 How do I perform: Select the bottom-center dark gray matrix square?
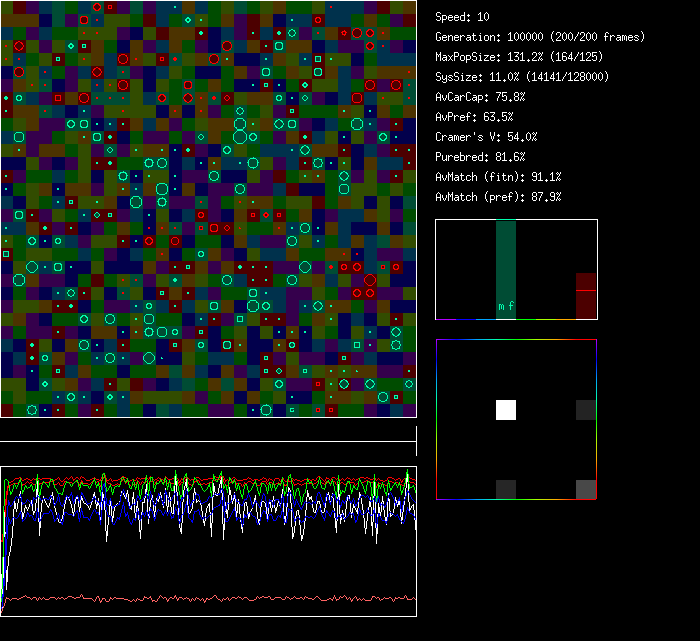pos(506,489)
